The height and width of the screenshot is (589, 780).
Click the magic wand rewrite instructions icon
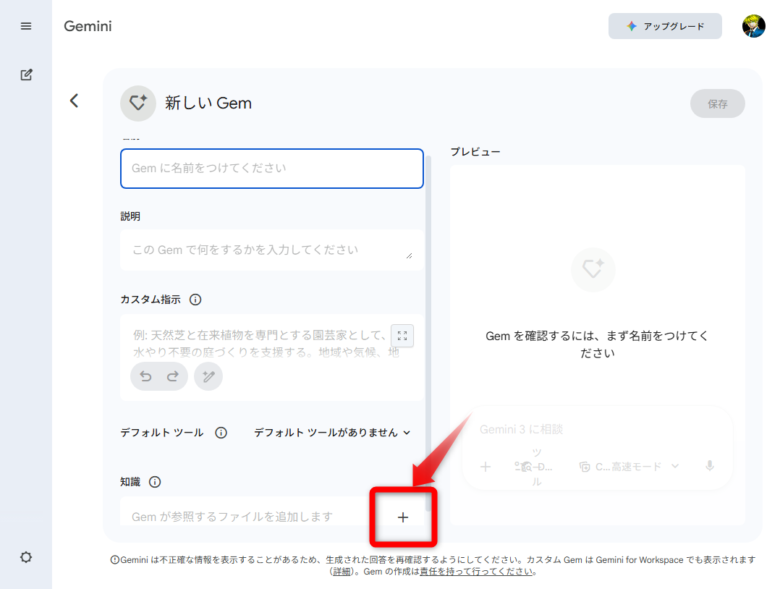point(208,376)
